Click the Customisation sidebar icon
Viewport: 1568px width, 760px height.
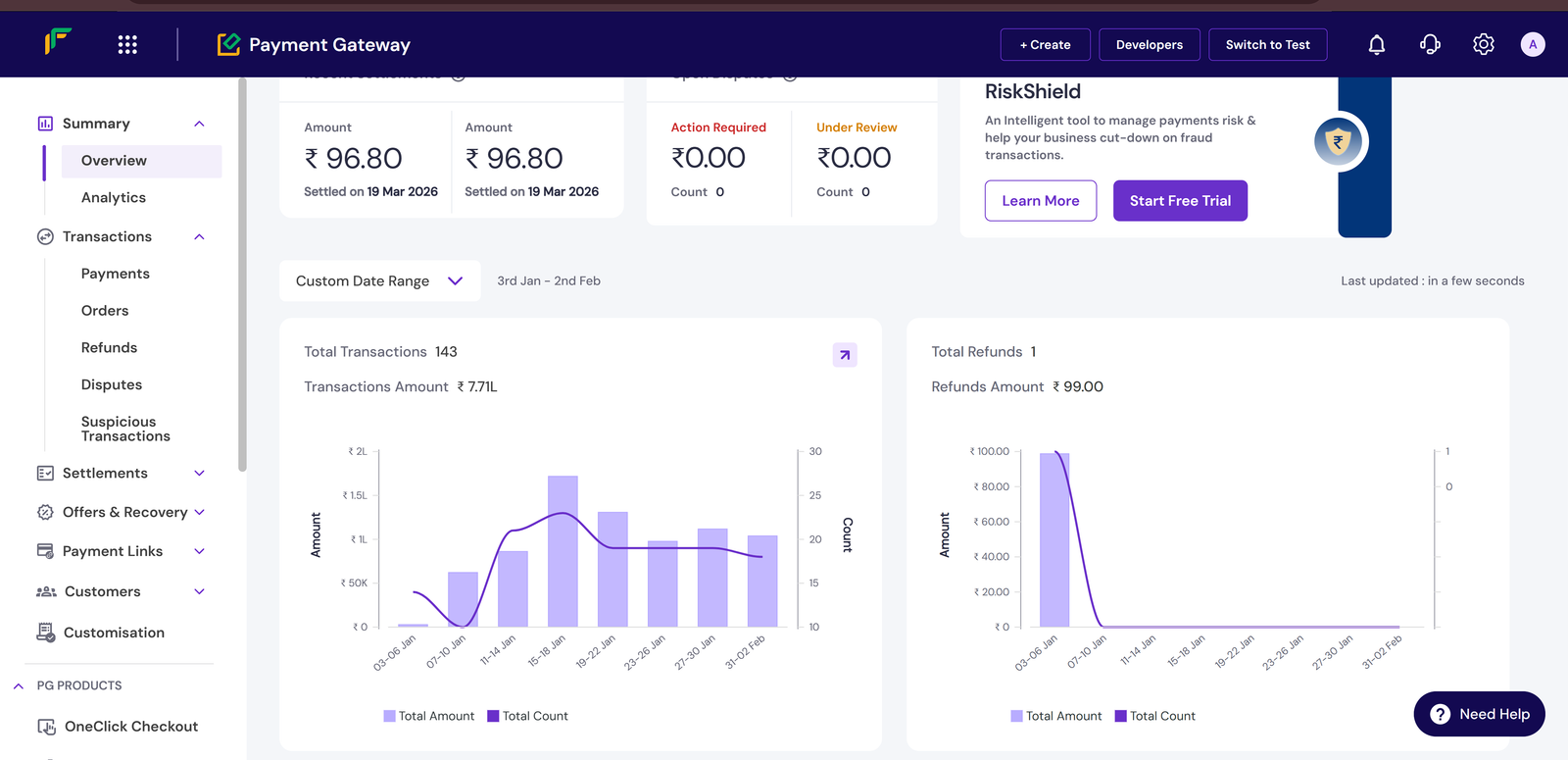(46, 633)
